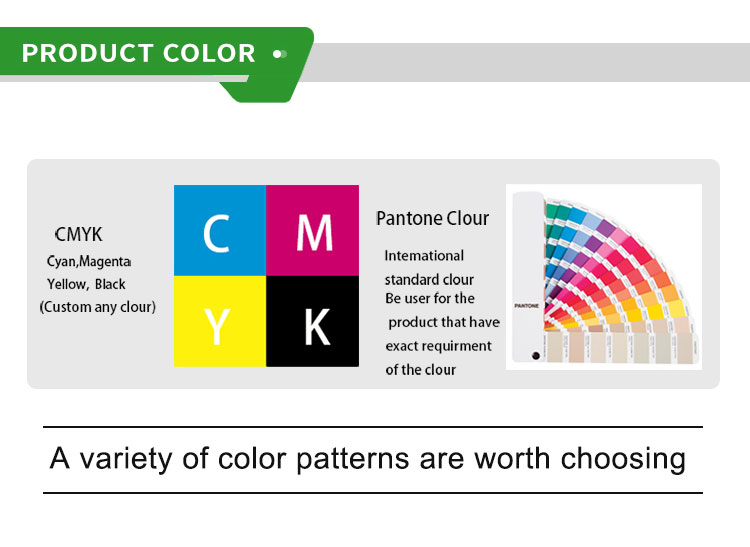The height and width of the screenshot is (547, 750).
Task: Click the "standard clour" text line
Action: [429, 279]
